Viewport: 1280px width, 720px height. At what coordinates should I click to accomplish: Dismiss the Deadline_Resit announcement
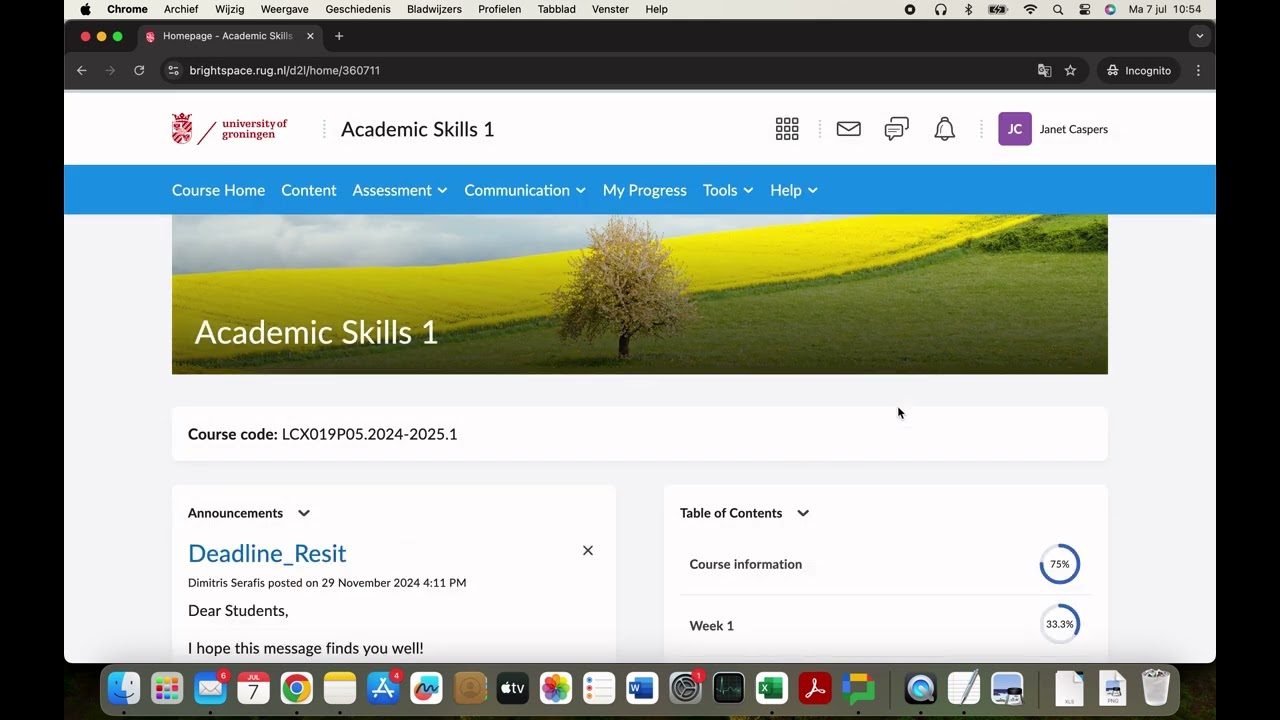tap(588, 551)
